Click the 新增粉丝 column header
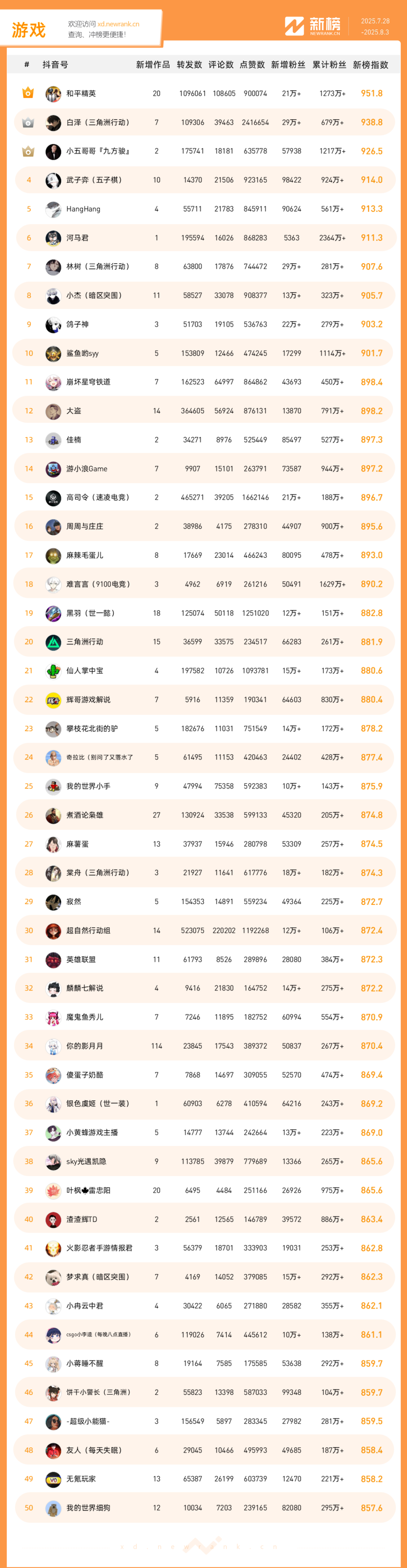 click(288, 65)
